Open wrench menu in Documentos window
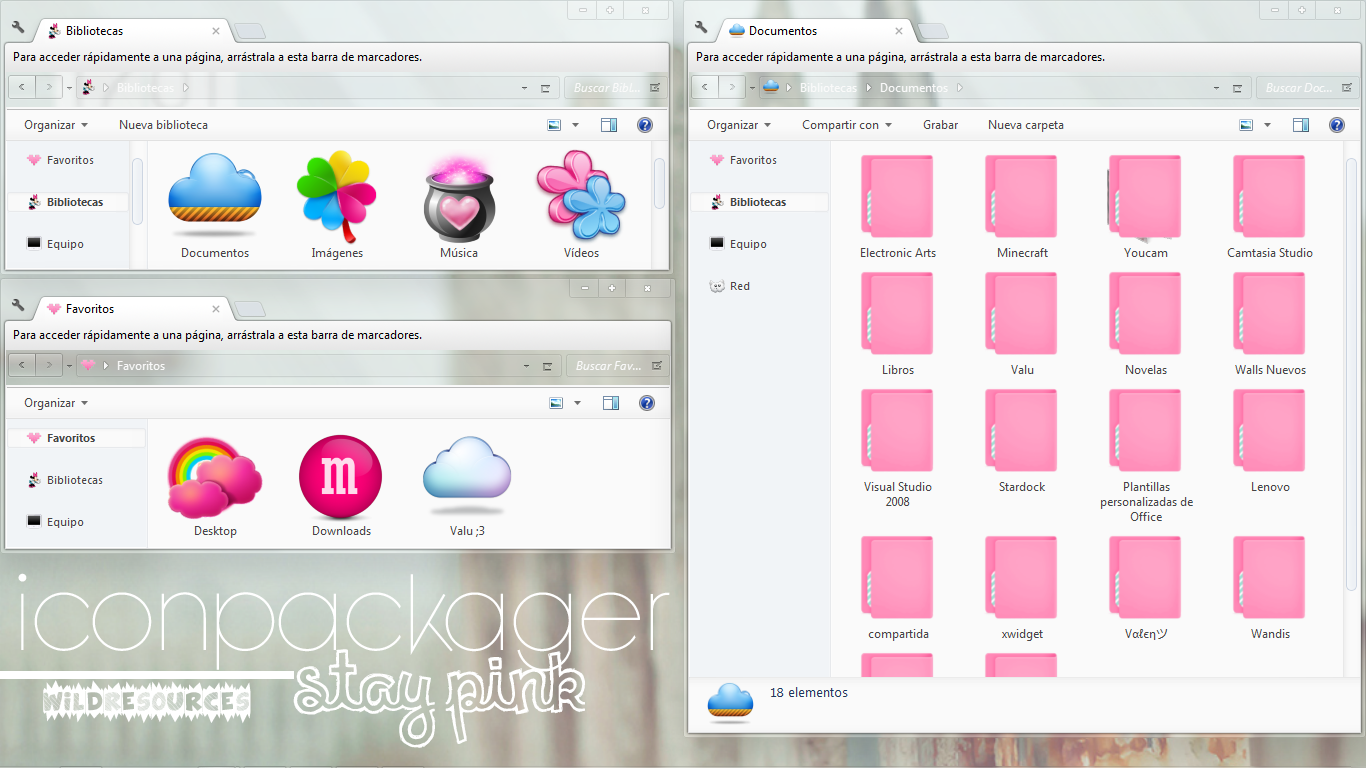Image resolution: width=1366 pixels, height=768 pixels. [x=701, y=28]
